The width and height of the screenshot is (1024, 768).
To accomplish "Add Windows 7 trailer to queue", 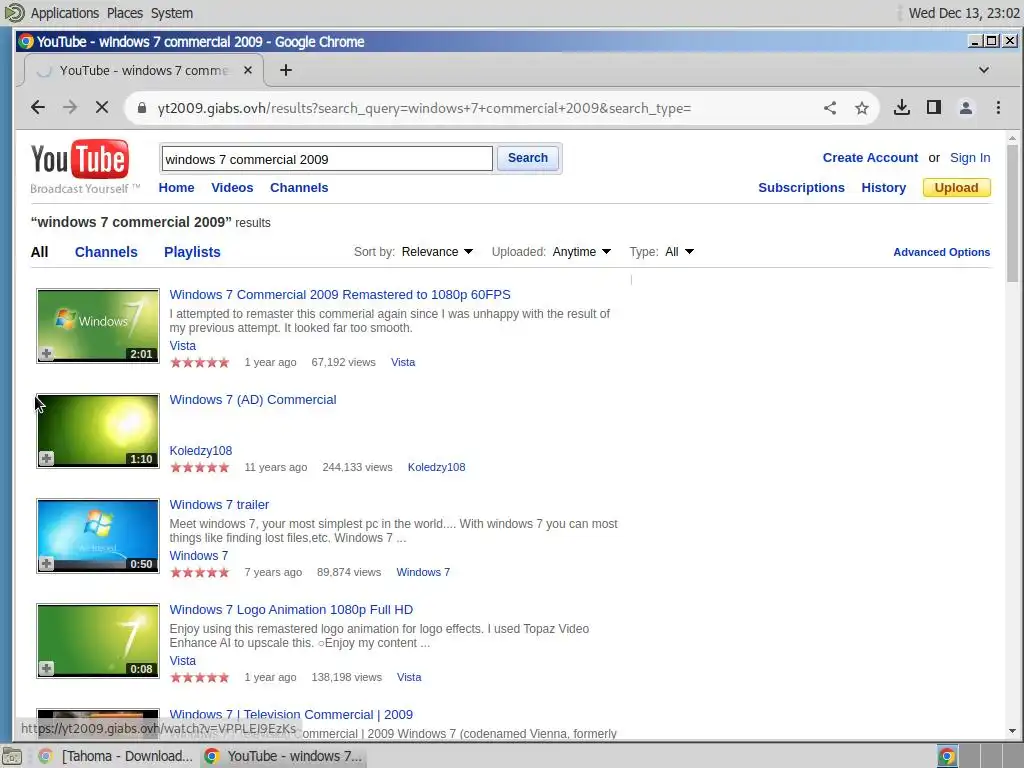I will click(46, 564).
